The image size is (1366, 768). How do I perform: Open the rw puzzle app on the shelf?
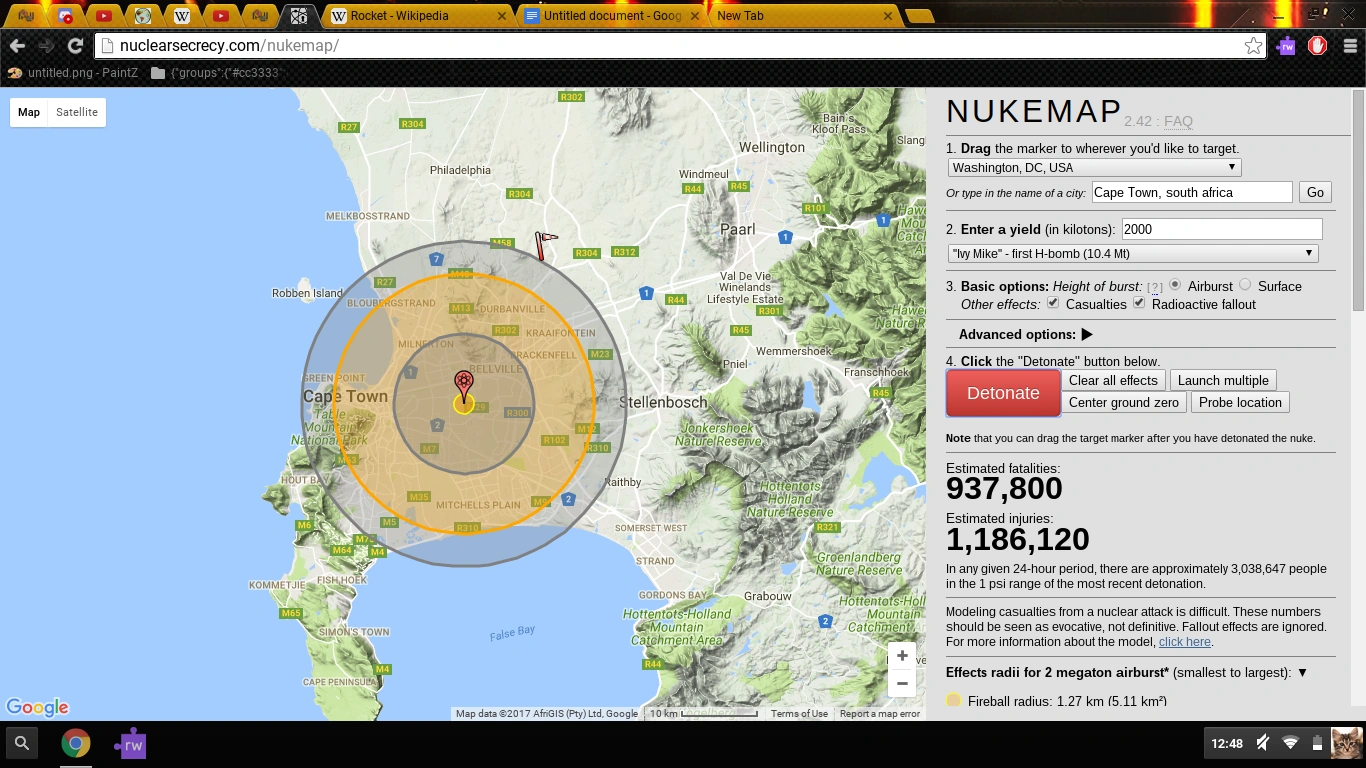point(131,743)
